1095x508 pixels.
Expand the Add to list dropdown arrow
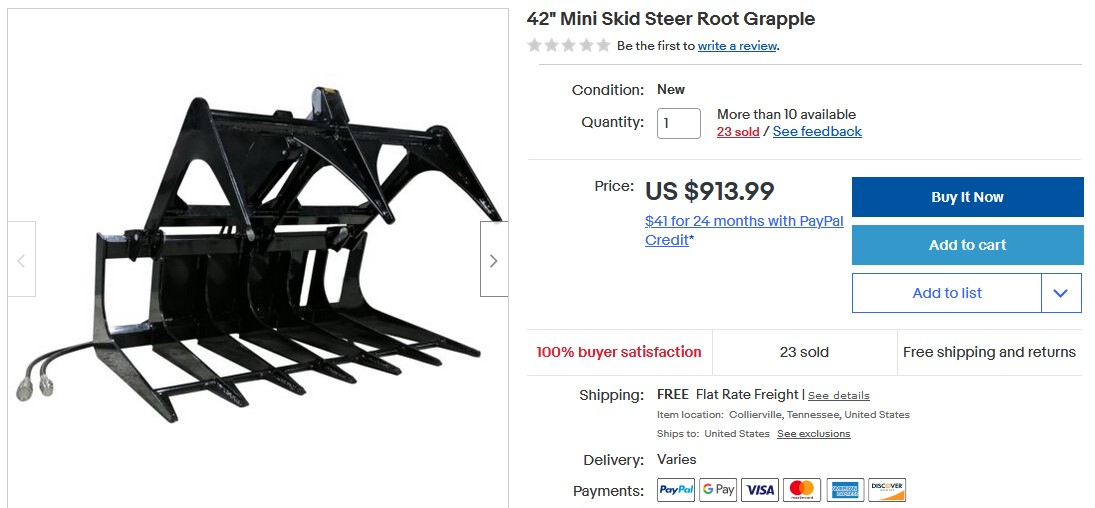coord(1061,293)
